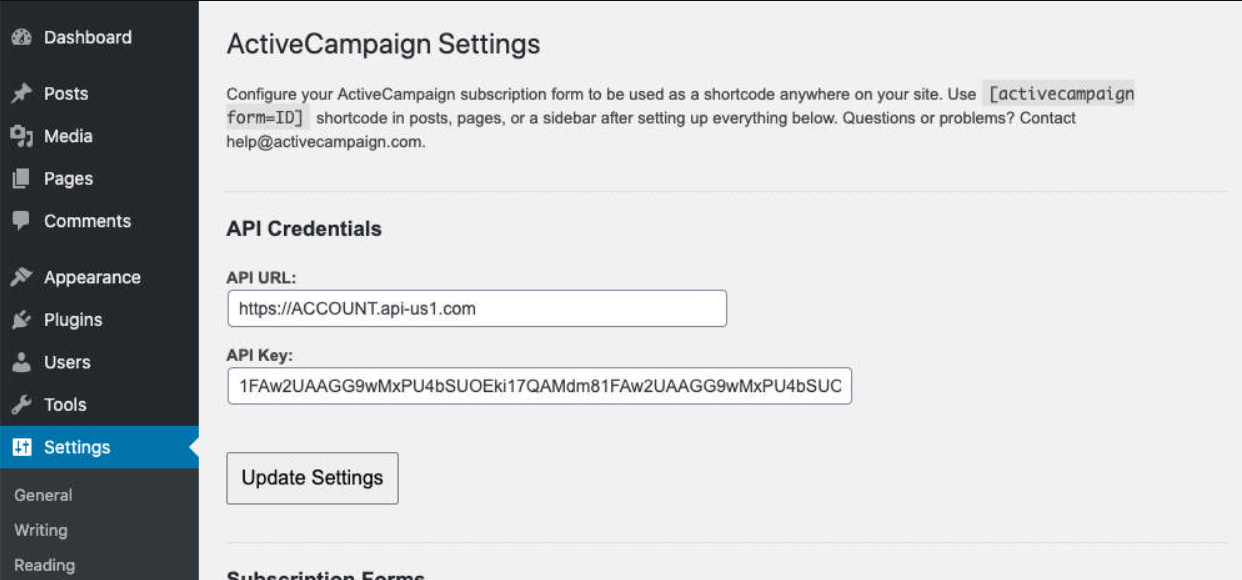The image size is (1242, 580).
Task: Open Comments via the speech bubble icon
Action: pos(22,221)
